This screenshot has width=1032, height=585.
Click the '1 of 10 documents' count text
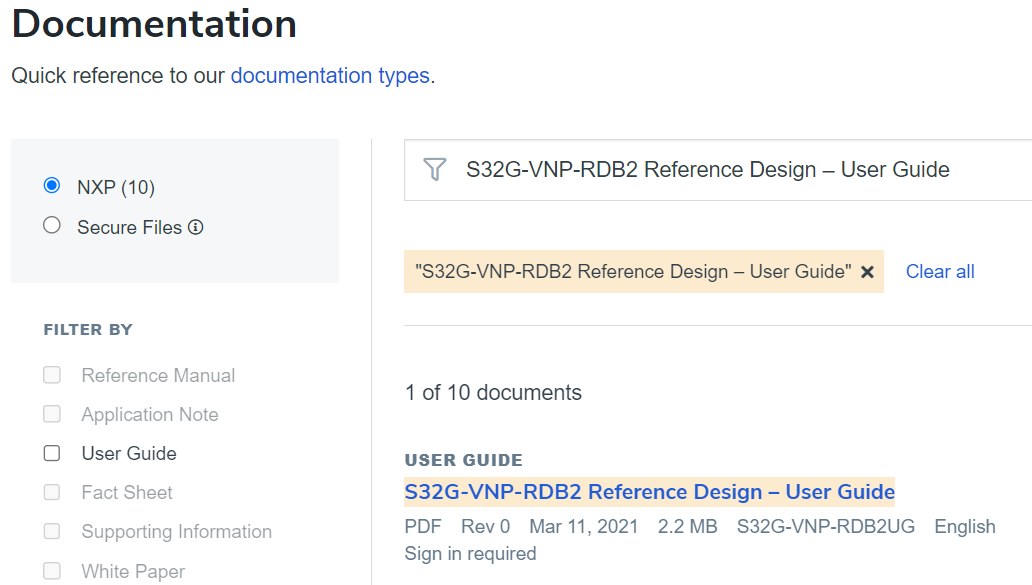[x=494, y=393]
